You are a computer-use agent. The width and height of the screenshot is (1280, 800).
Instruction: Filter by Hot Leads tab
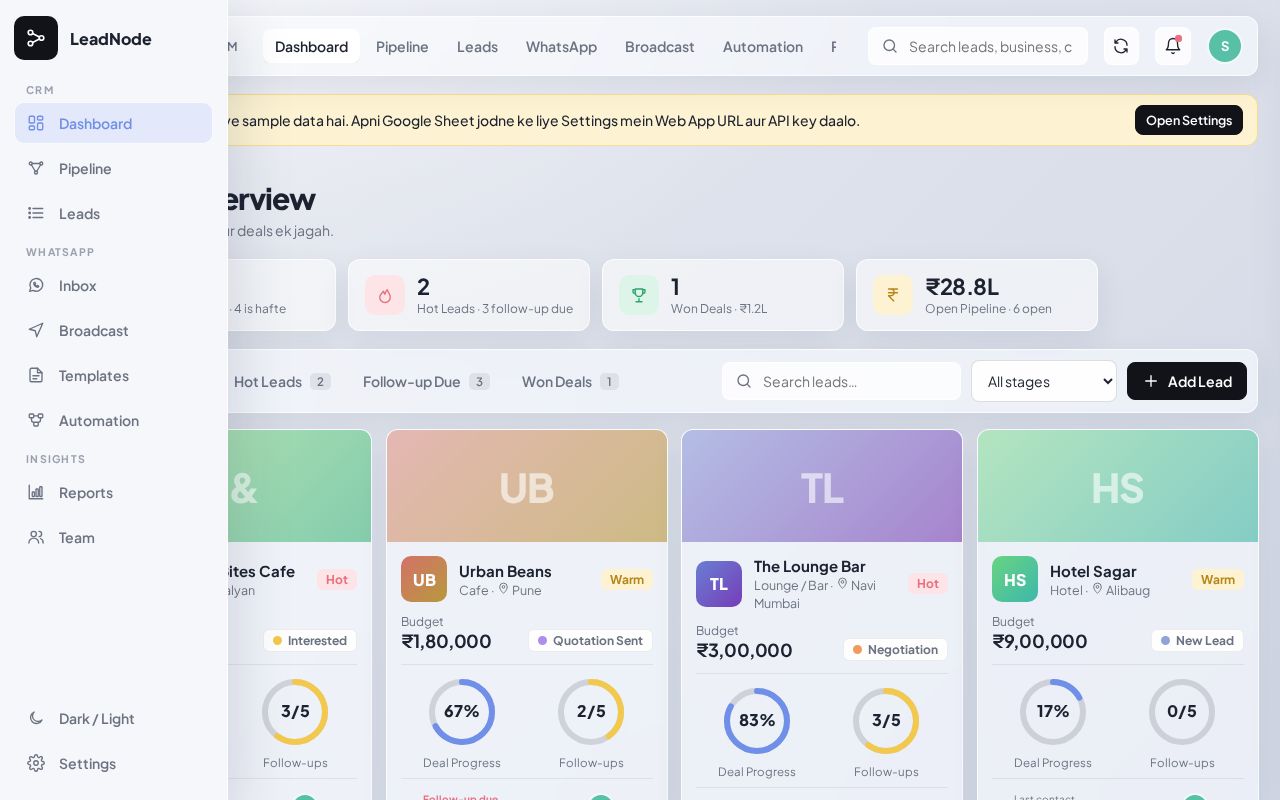(x=282, y=381)
